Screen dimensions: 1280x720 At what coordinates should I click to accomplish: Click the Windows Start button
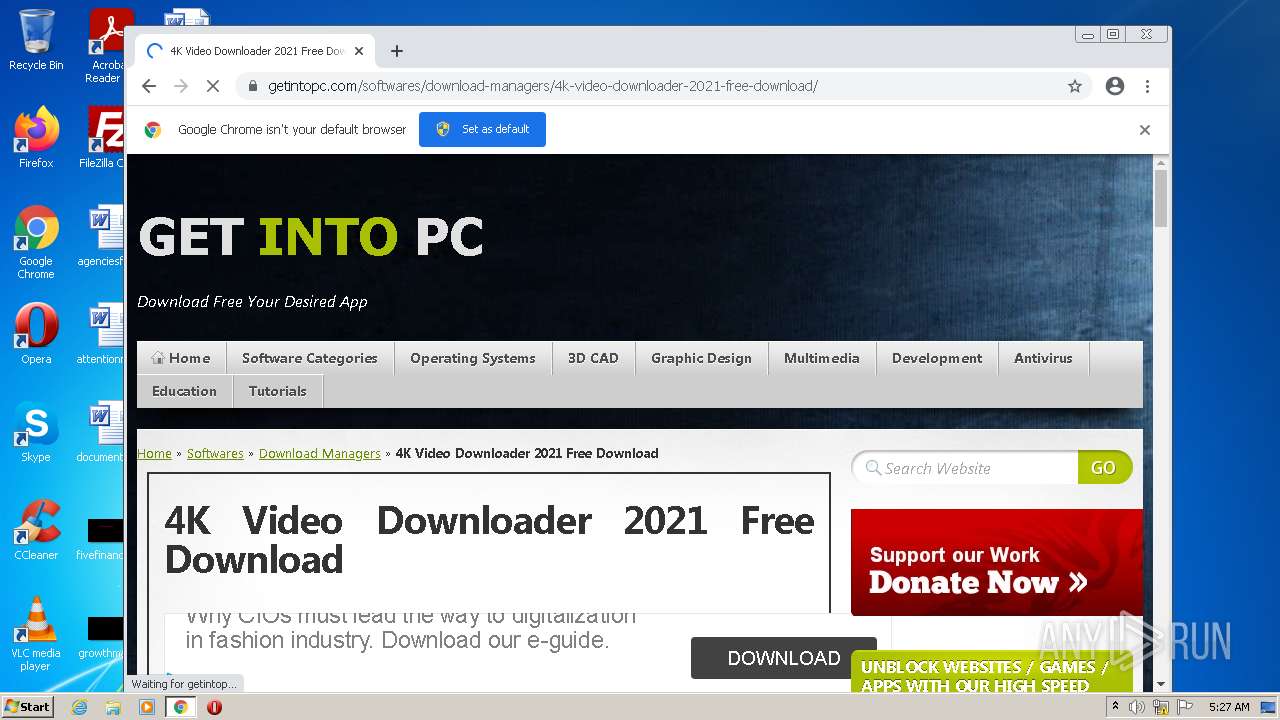click(28, 707)
